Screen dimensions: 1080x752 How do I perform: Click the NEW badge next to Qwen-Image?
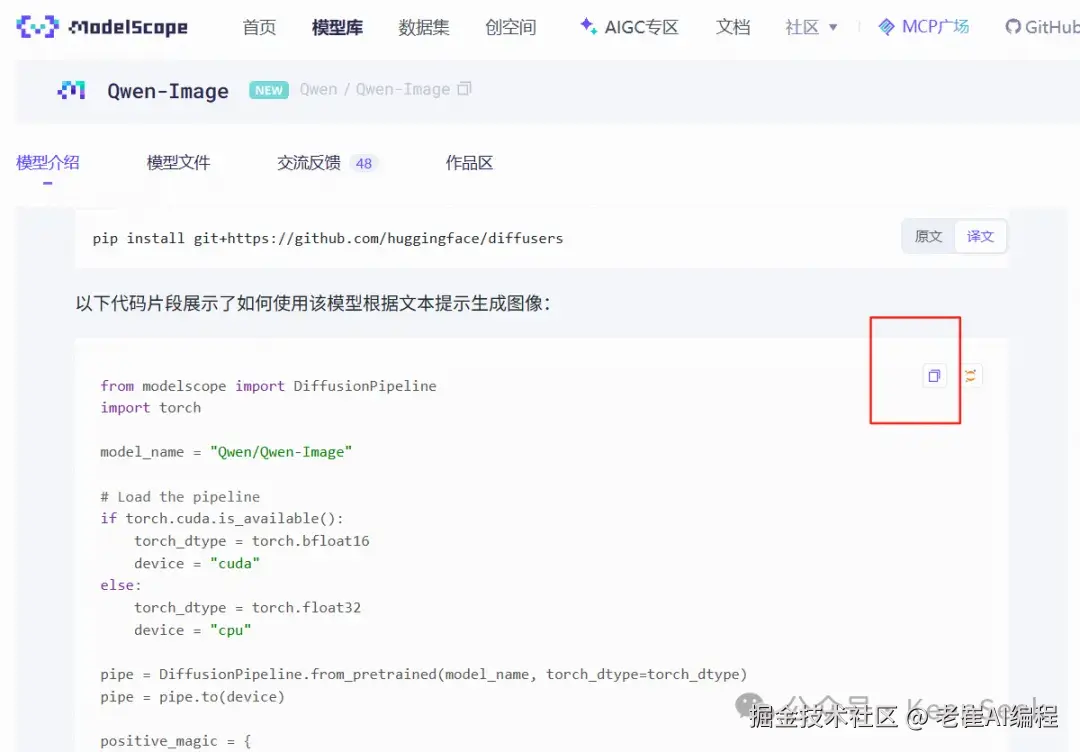click(268, 90)
